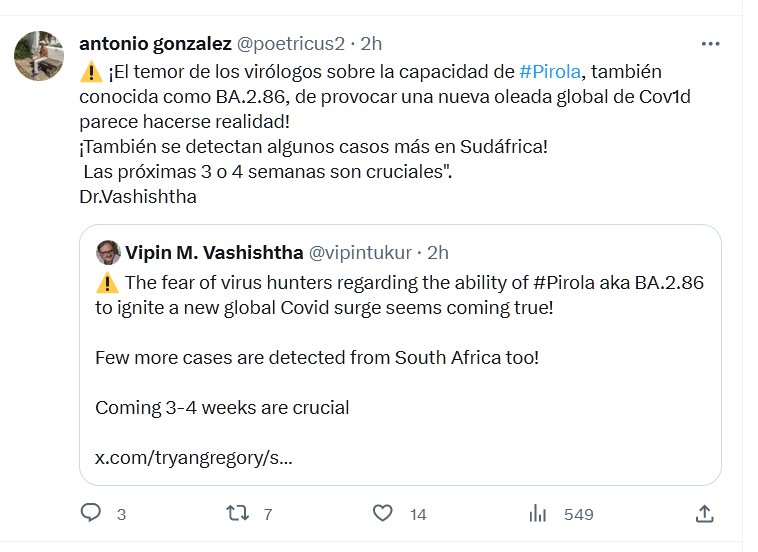Click the 549 views count
Screen dimensions: 758x552
pyautogui.click(x=578, y=514)
